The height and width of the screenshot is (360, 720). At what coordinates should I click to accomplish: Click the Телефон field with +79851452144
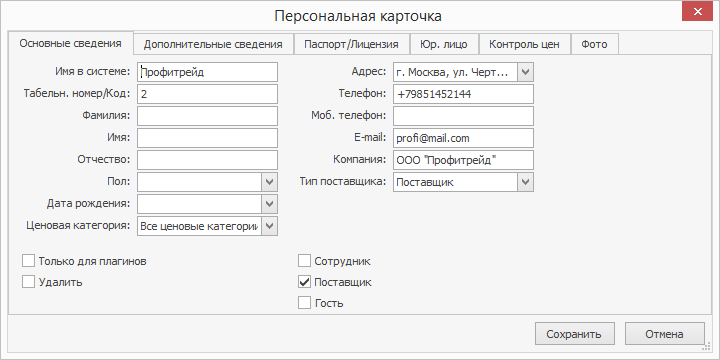tap(463, 94)
